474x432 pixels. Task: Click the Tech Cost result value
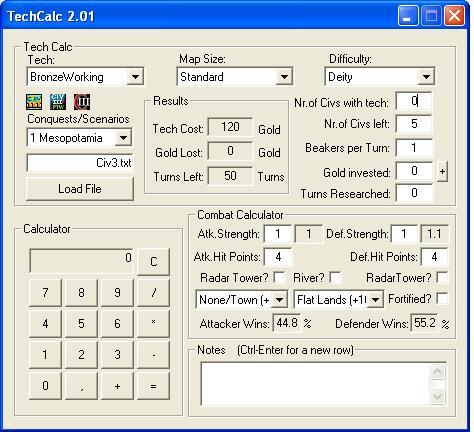[x=230, y=127]
